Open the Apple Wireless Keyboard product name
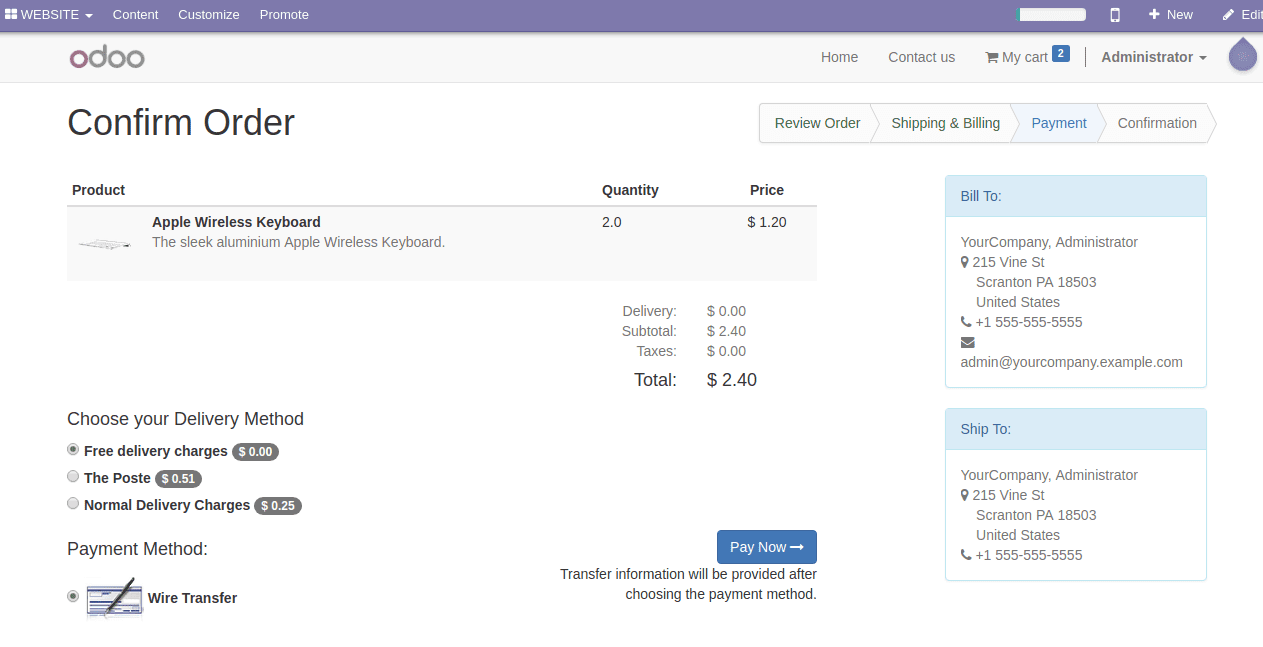This screenshot has width=1263, height=647. tap(236, 222)
